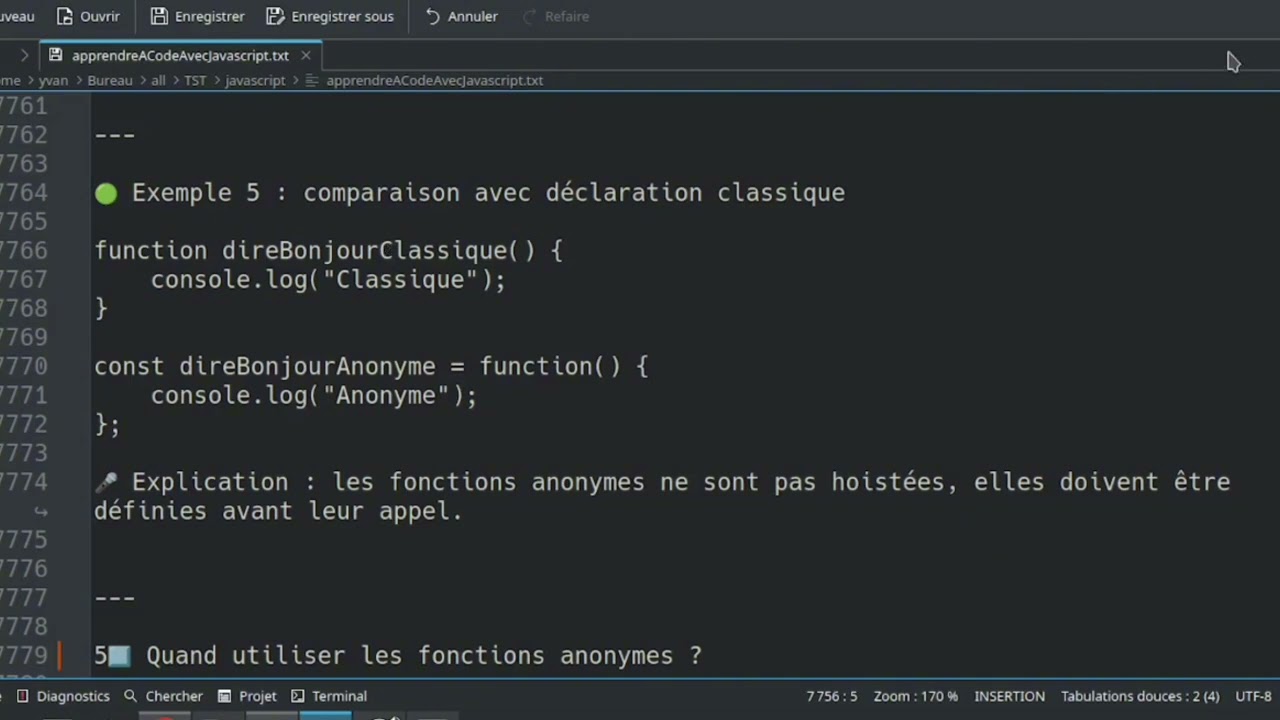Click the Diagnostics panel icon in status bar

point(22,696)
